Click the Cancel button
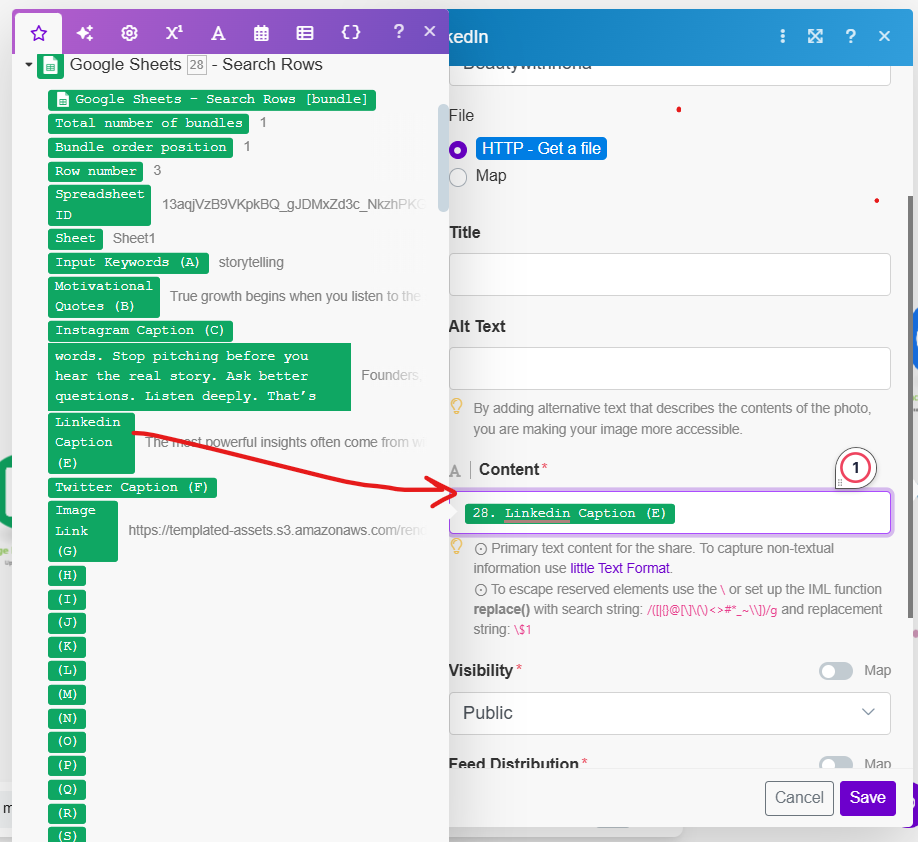The image size is (918, 842). coord(799,798)
